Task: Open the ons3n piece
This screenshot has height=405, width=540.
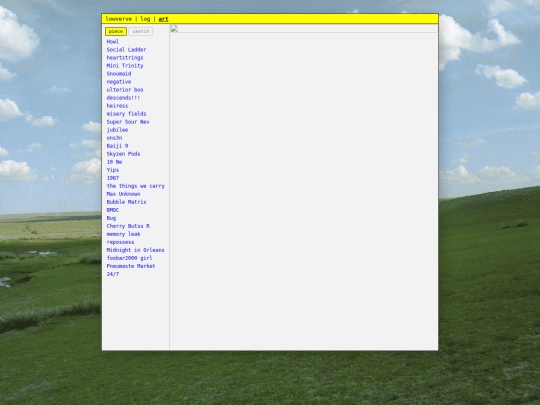Action: click(x=114, y=138)
